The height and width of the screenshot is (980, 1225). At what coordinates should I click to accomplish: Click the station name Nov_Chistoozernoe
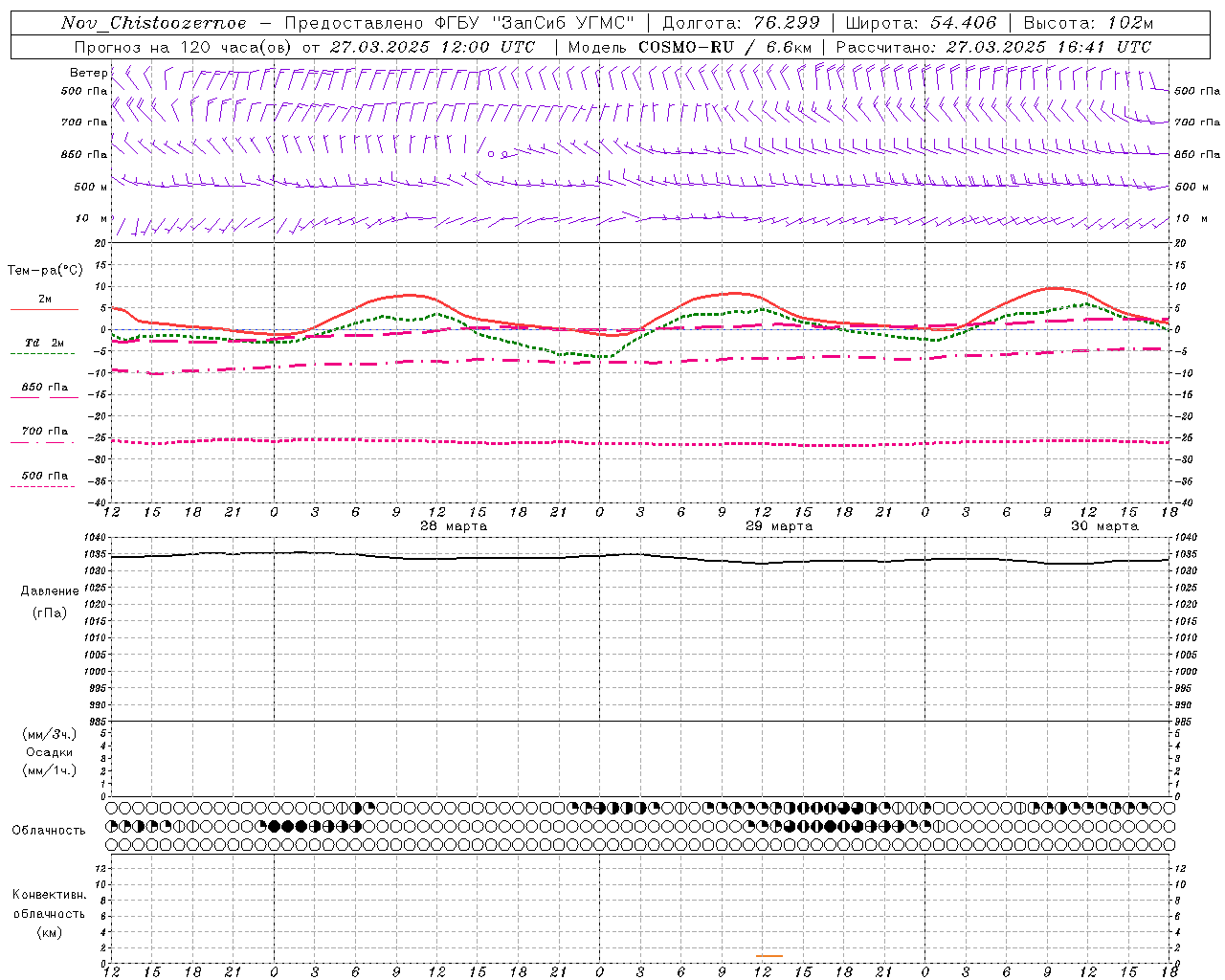point(153,23)
